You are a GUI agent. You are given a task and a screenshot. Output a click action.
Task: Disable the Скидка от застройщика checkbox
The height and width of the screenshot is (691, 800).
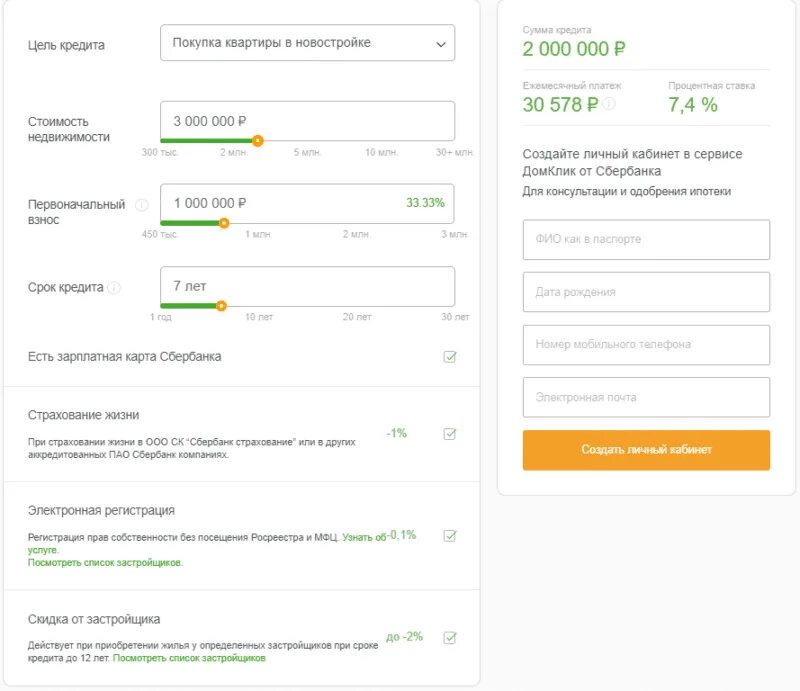(x=450, y=637)
